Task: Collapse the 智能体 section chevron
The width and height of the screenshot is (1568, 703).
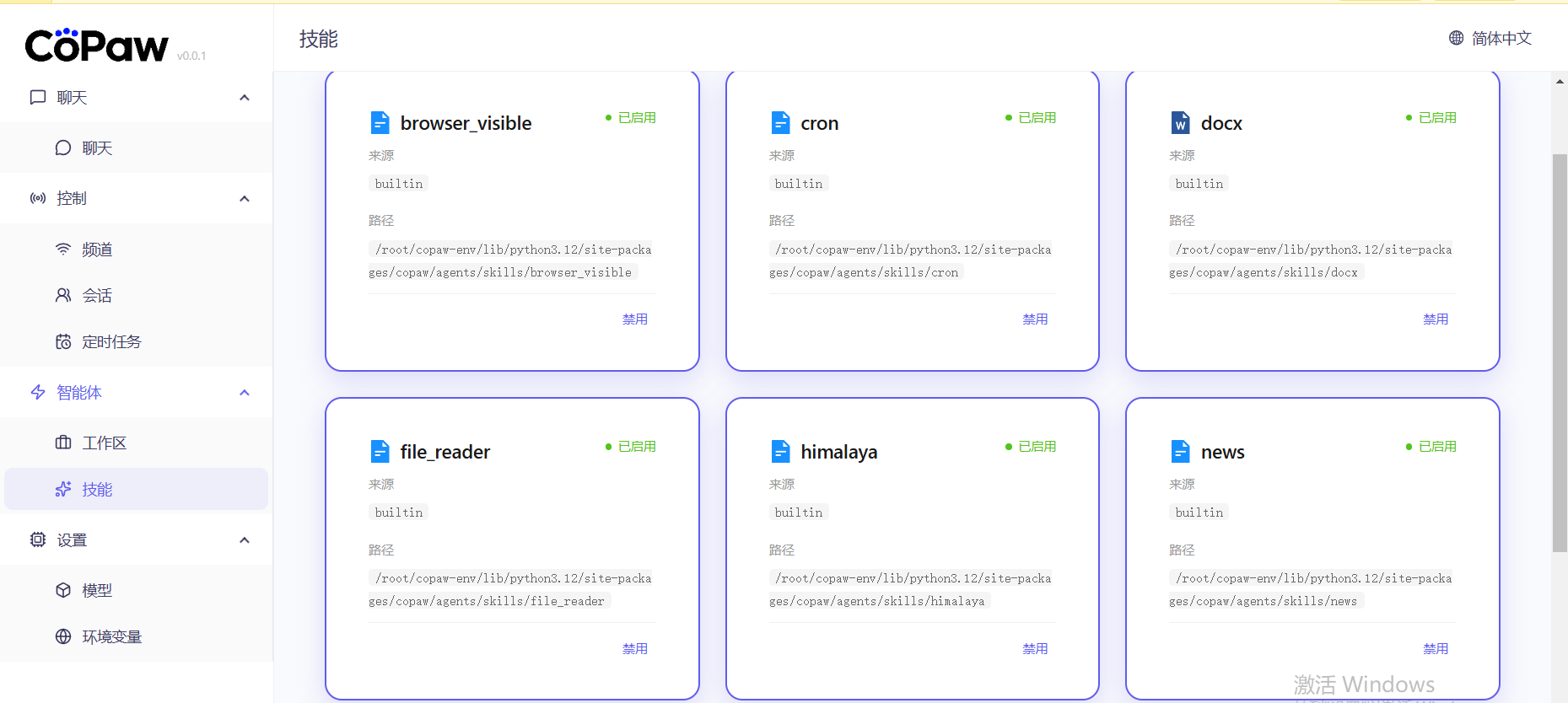Action: [245, 393]
